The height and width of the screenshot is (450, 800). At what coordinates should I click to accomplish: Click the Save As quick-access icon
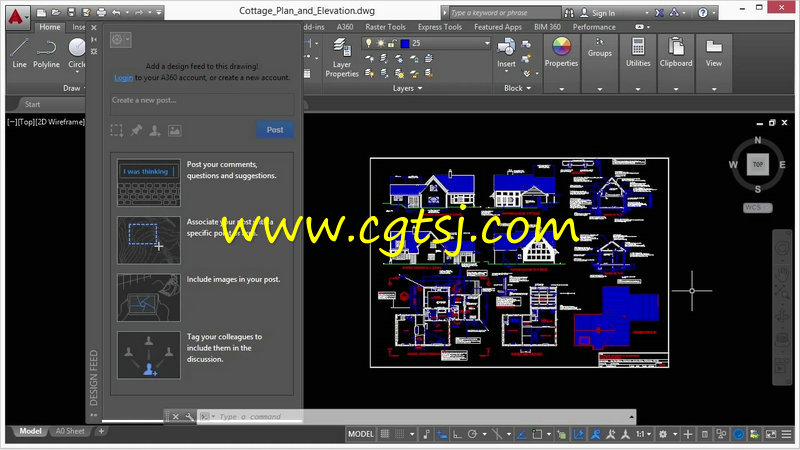tap(86, 12)
